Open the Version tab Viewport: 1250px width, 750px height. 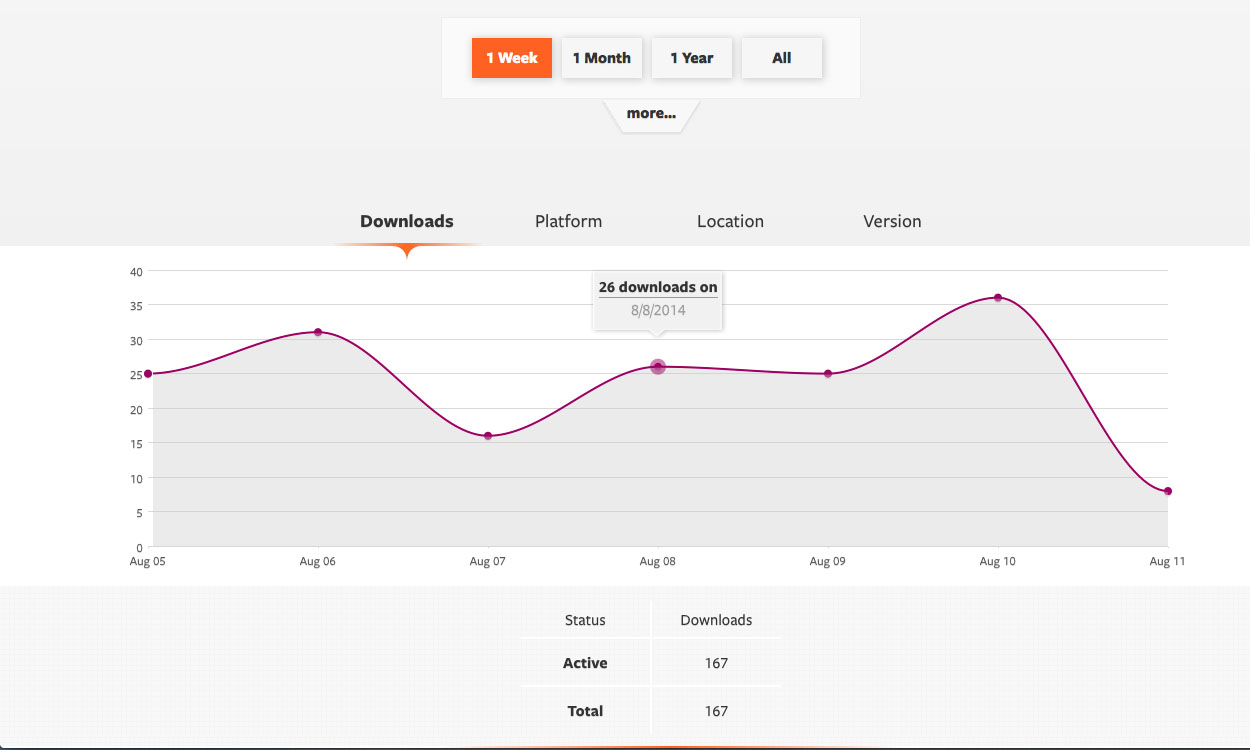tap(892, 221)
